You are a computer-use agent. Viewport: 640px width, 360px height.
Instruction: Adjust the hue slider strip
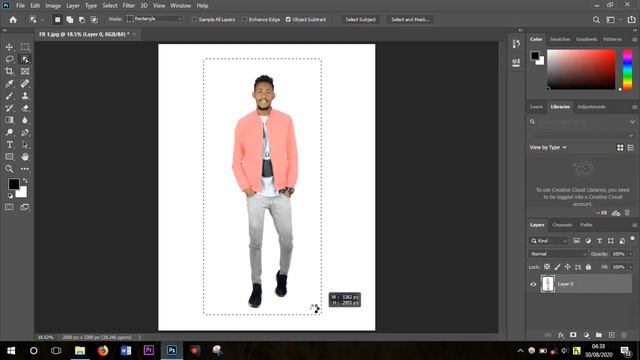coord(627,69)
